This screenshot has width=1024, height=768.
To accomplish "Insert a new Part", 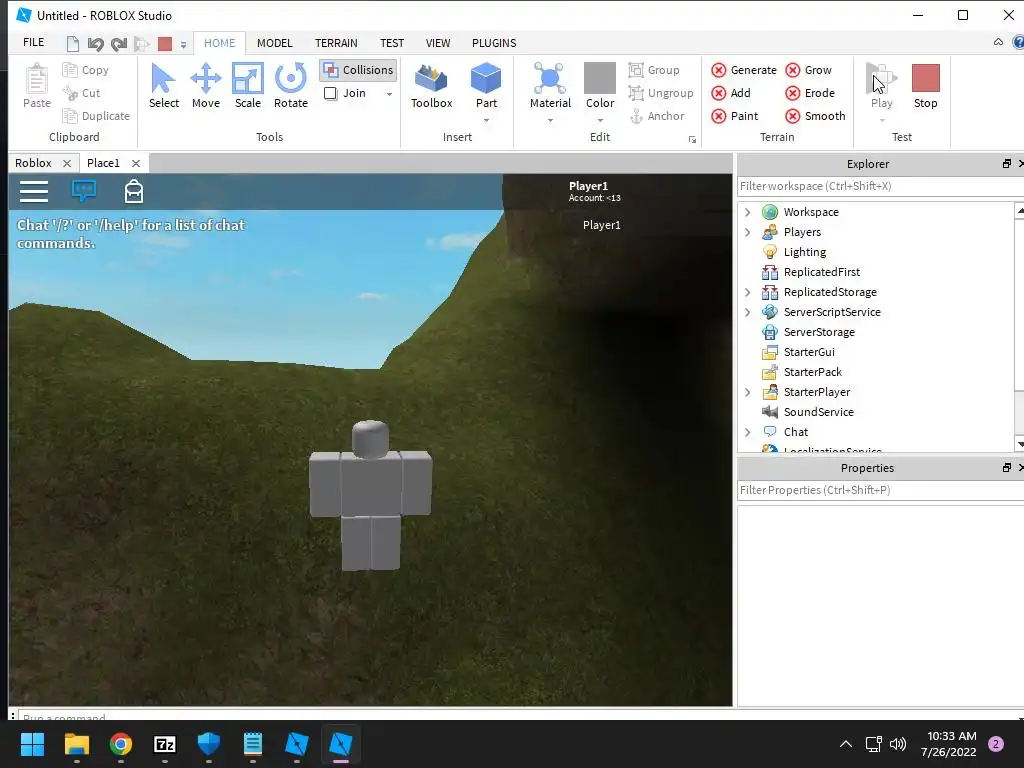I will pos(486,86).
